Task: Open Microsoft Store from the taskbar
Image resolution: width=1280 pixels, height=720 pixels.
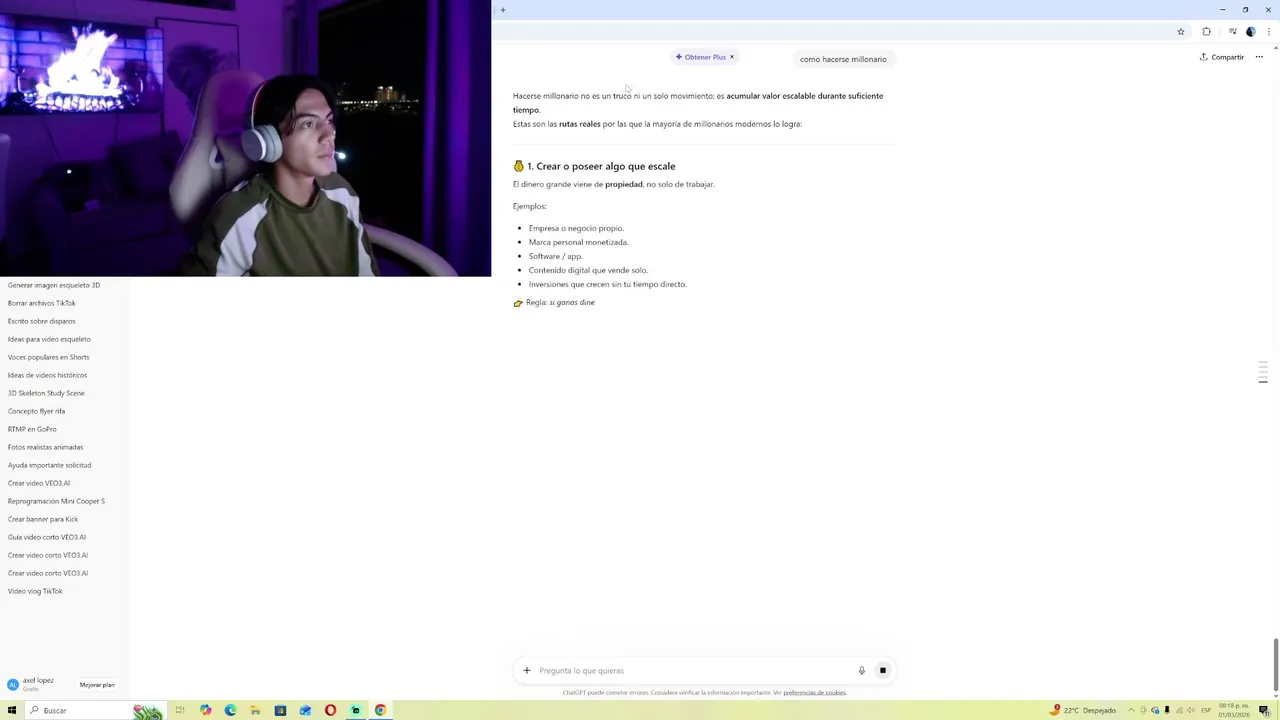Action: [x=280, y=710]
